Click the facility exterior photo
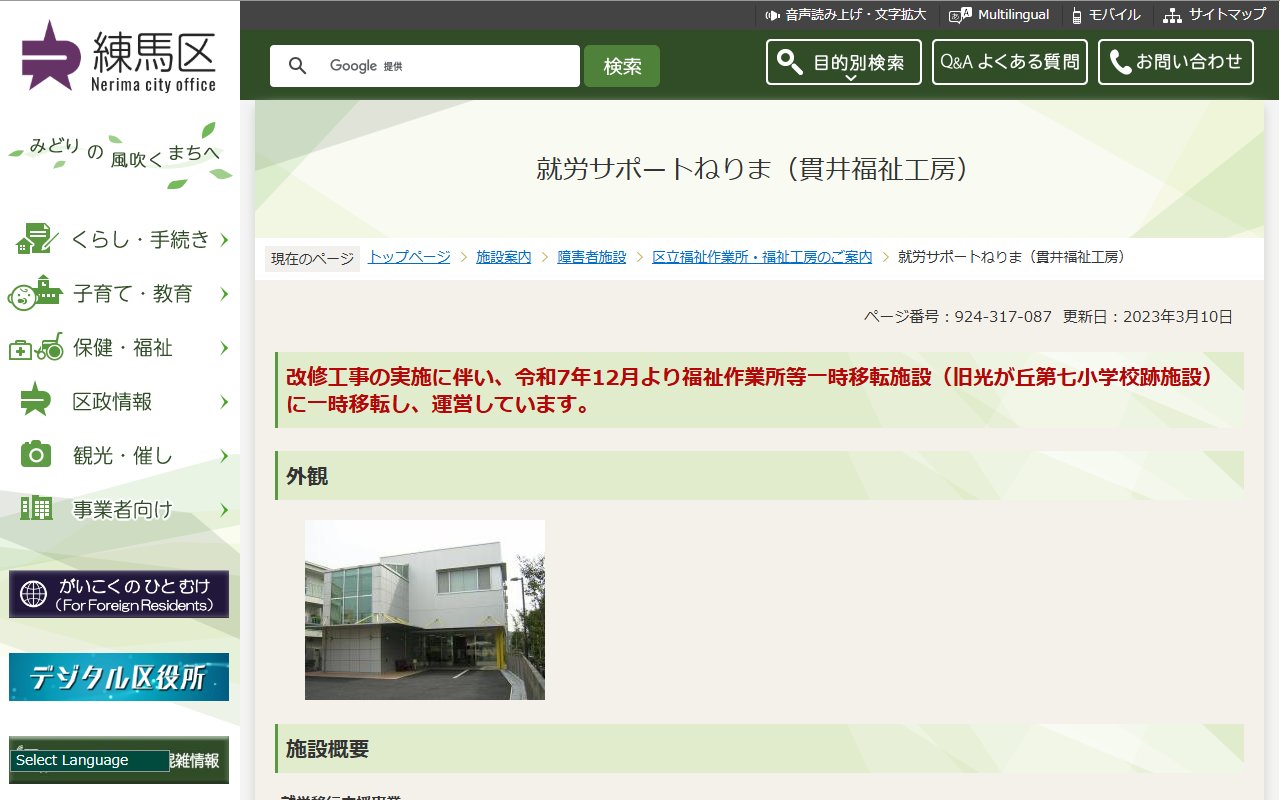This screenshot has width=1280, height=800. coord(425,610)
